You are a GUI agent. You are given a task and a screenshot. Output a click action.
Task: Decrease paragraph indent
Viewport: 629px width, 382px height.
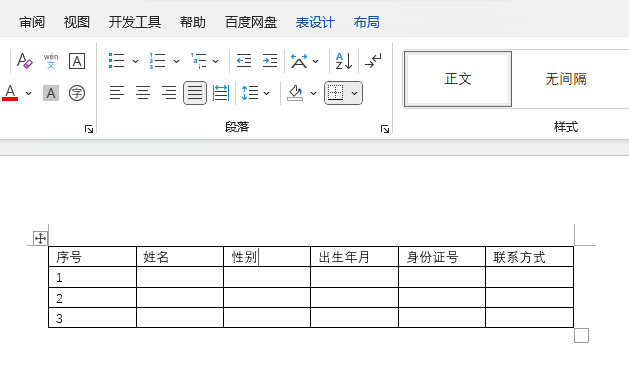(243, 61)
